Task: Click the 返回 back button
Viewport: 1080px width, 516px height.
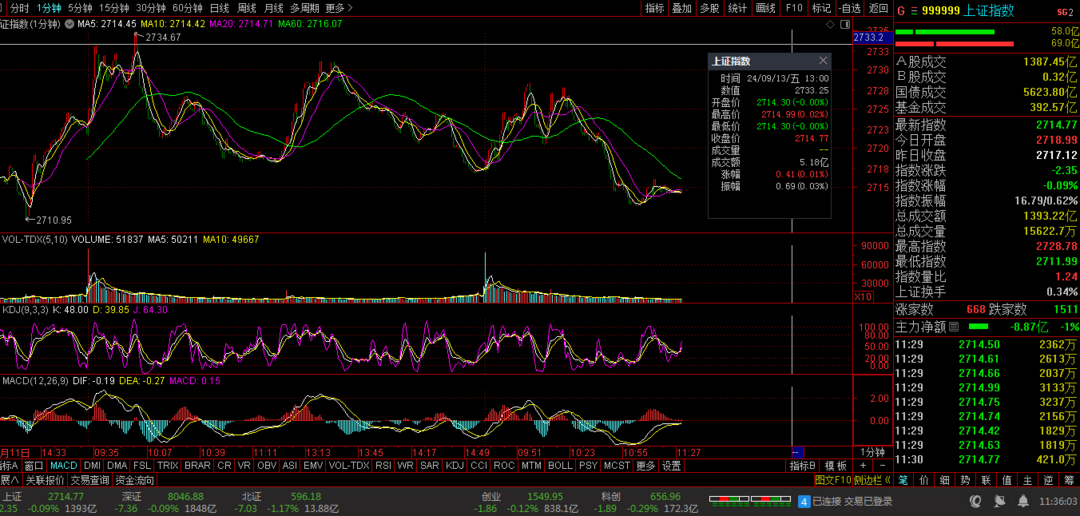Action: (x=878, y=8)
